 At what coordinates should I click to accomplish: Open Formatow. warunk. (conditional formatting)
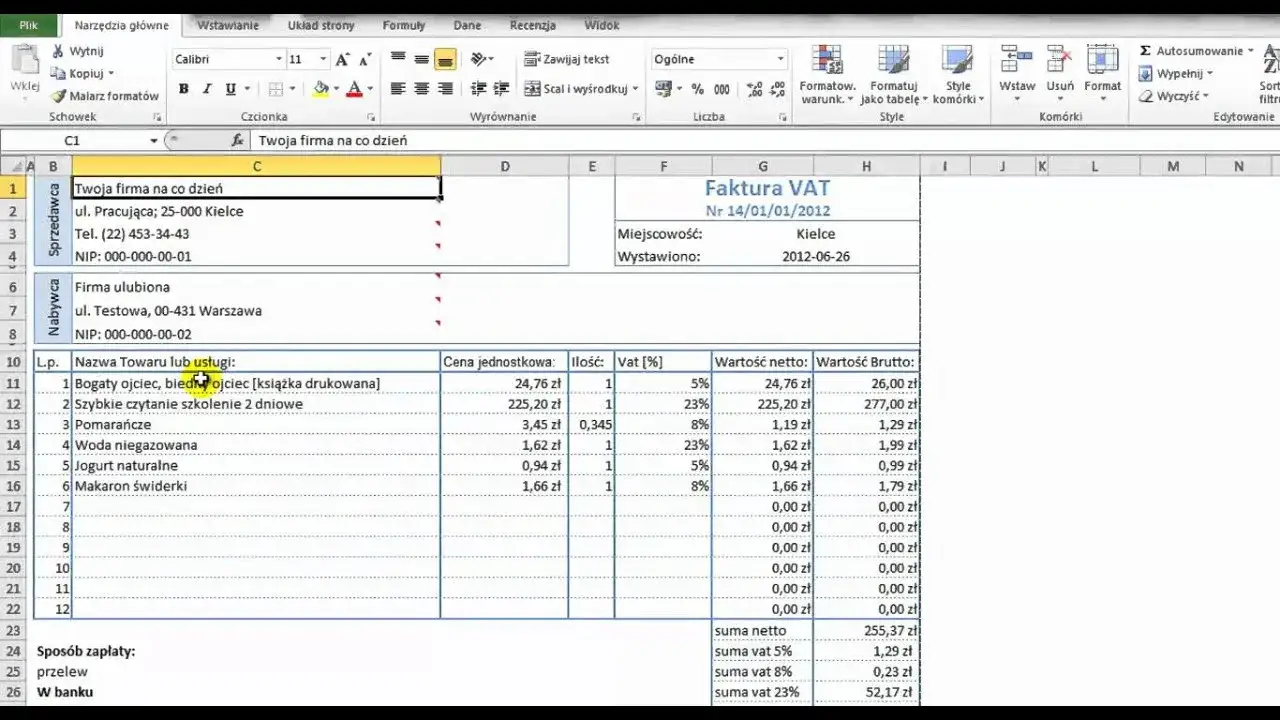click(827, 75)
